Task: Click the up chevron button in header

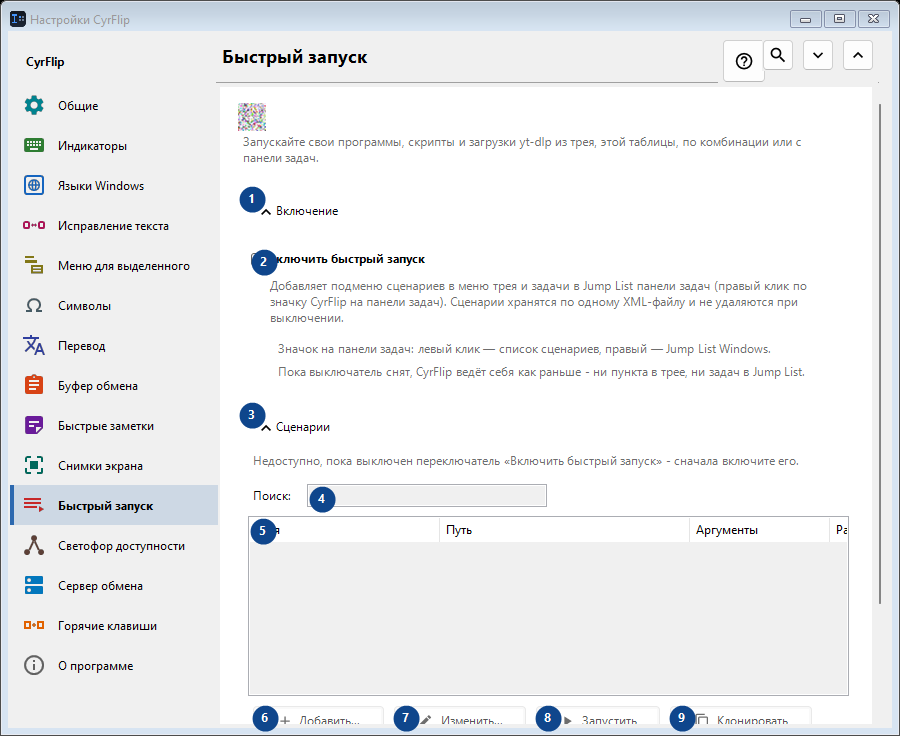Action: pos(858,55)
